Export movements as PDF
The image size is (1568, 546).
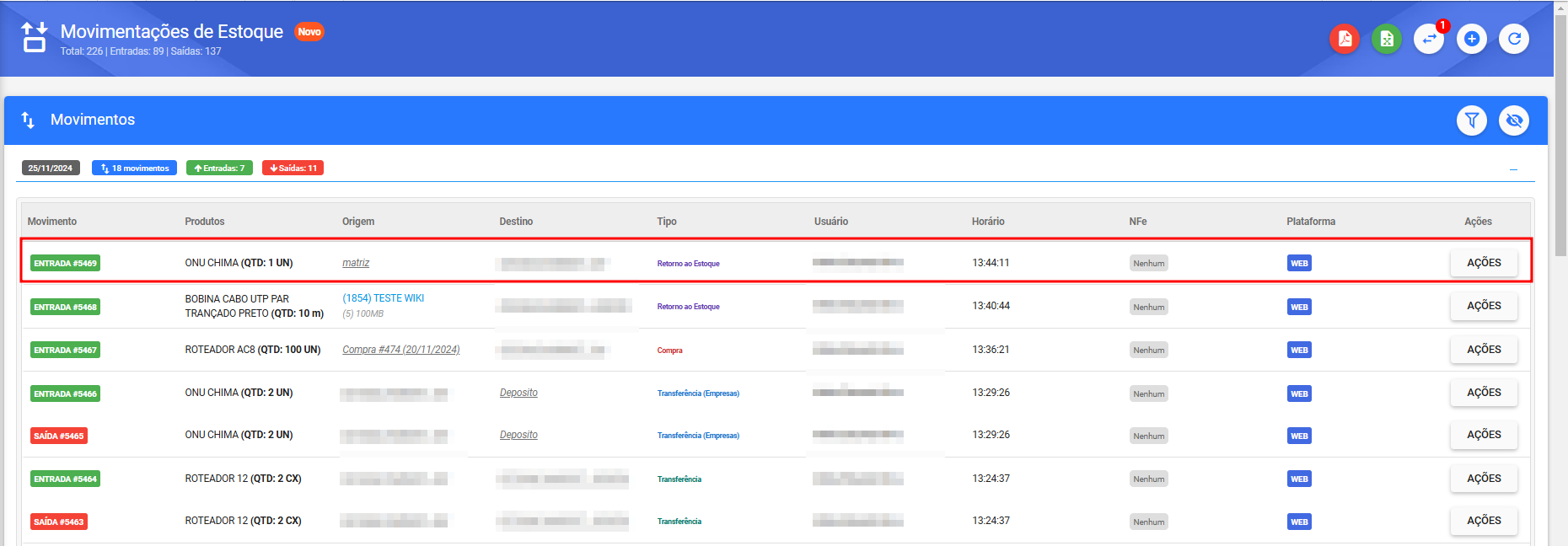[x=1344, y=39]
